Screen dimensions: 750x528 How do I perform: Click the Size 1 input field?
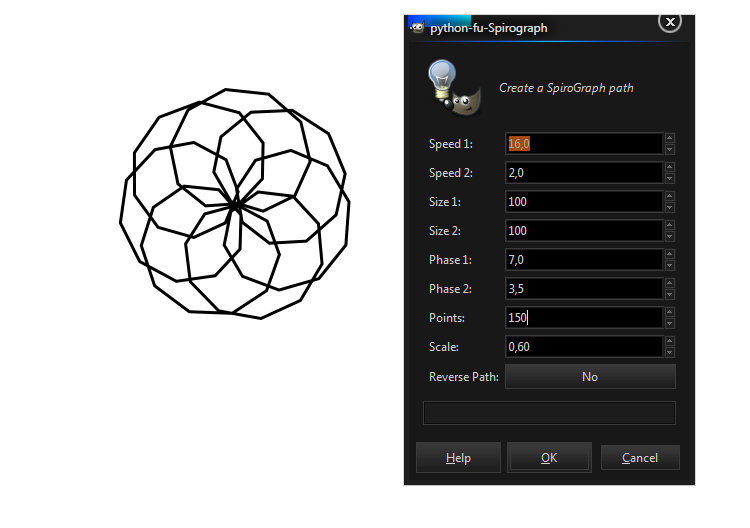[x=584, y=202]
